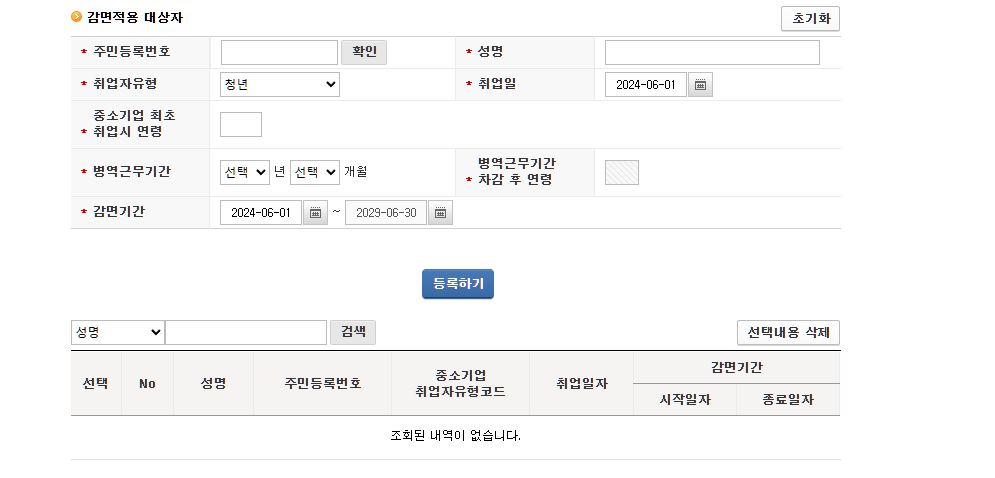This screenshot has height=478, width=995.
Task: Click into the 성명 name field
Action: (712, 52)
